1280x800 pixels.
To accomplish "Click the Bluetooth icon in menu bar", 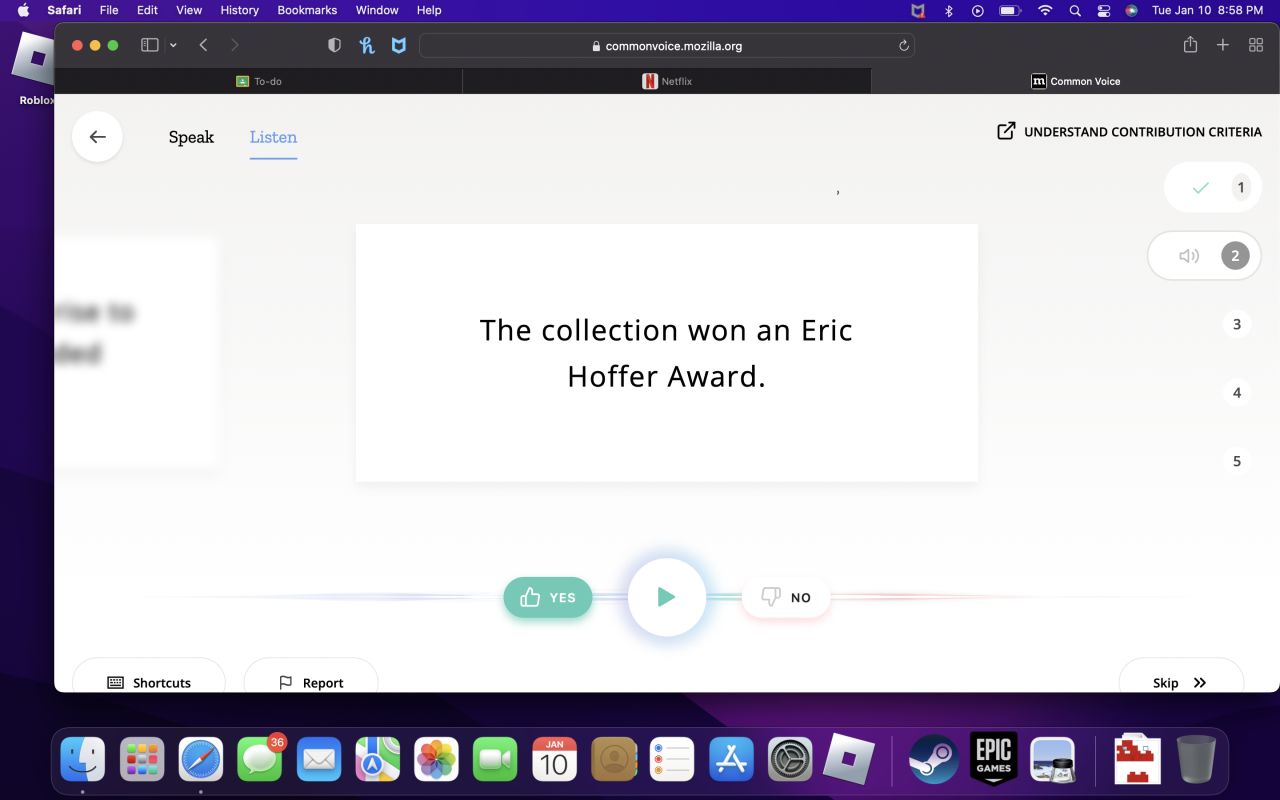I will pyautogui.click(x=949, y=10).
